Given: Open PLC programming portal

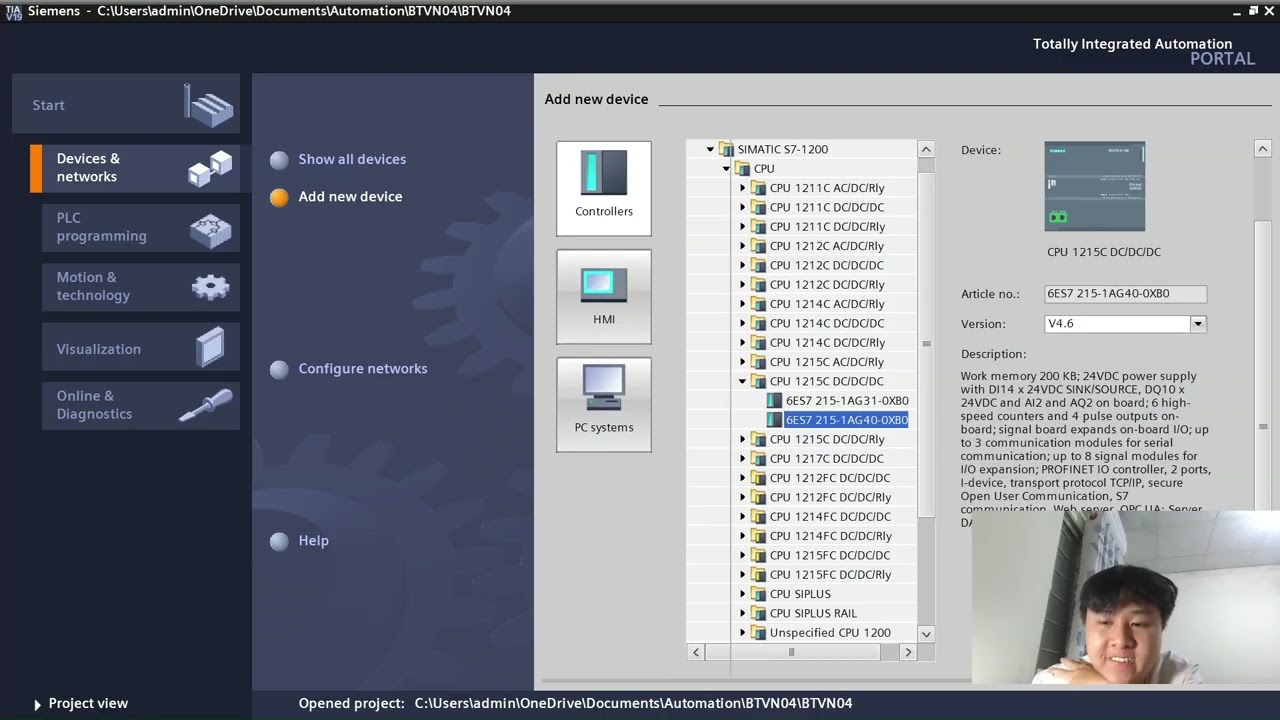Looking at the screenshot, I should click(141, 227).
